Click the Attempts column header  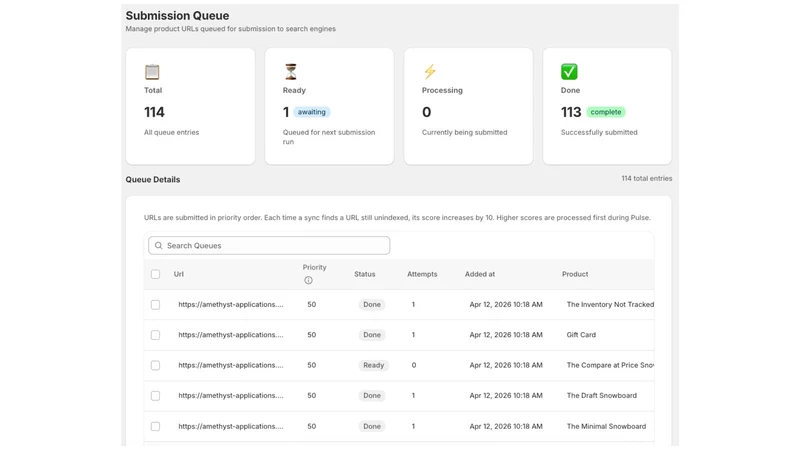click(x=422, y=274)
